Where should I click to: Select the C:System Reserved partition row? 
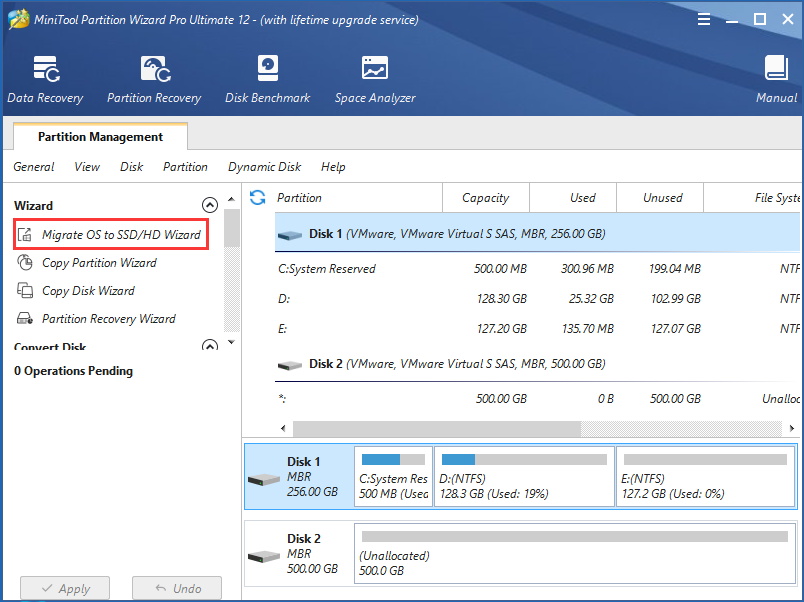click(537, 269)
